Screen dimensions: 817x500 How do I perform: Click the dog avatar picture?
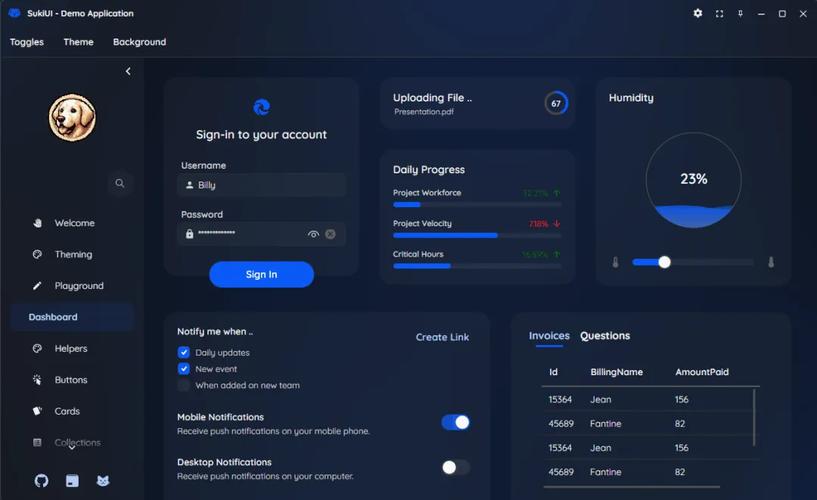pyautogui.click(x=72, y=117)
